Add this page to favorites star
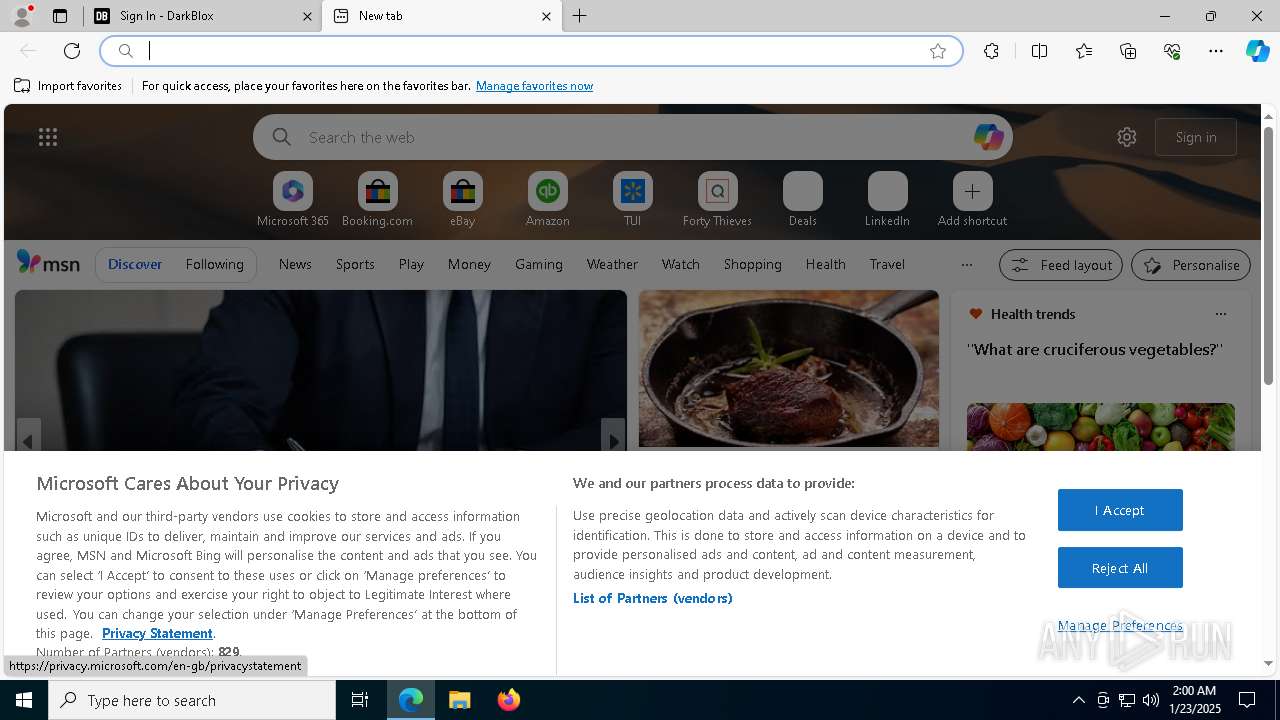 [x=938, y=51]
